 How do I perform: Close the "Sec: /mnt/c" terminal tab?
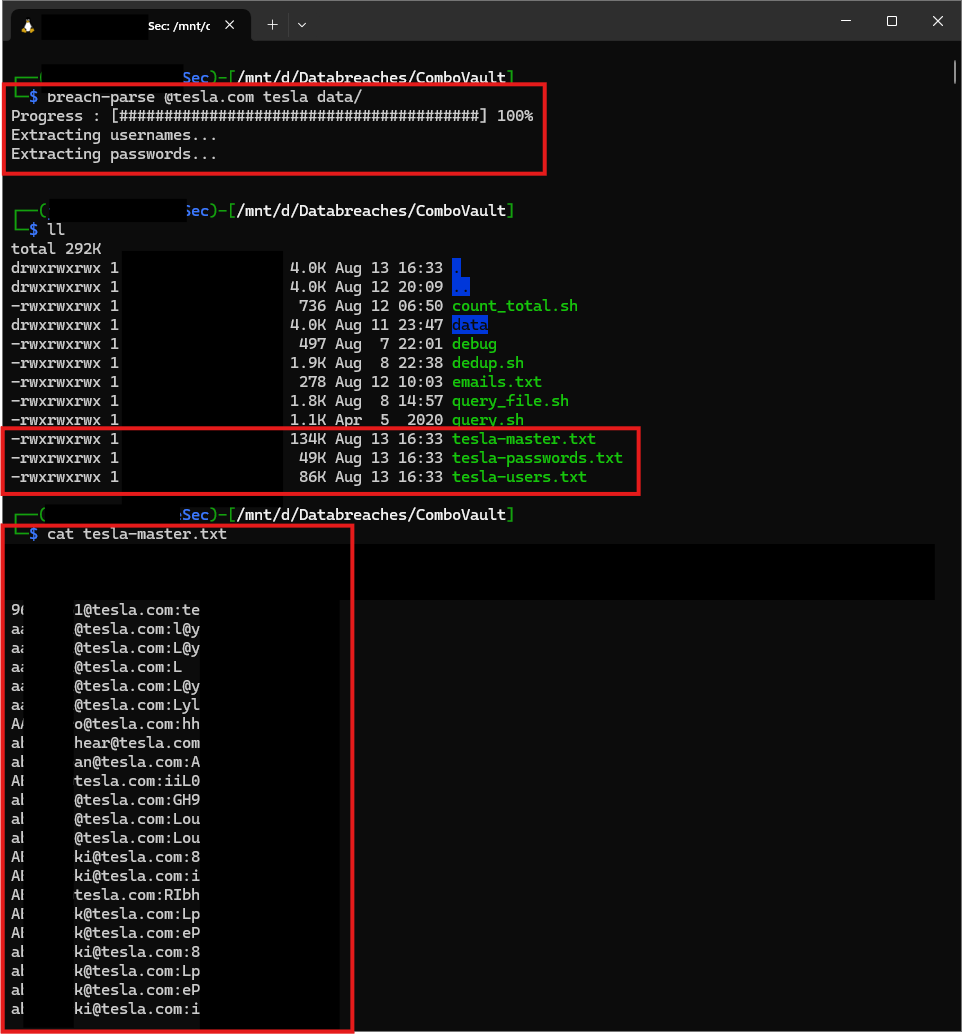(x=230, y=25)
